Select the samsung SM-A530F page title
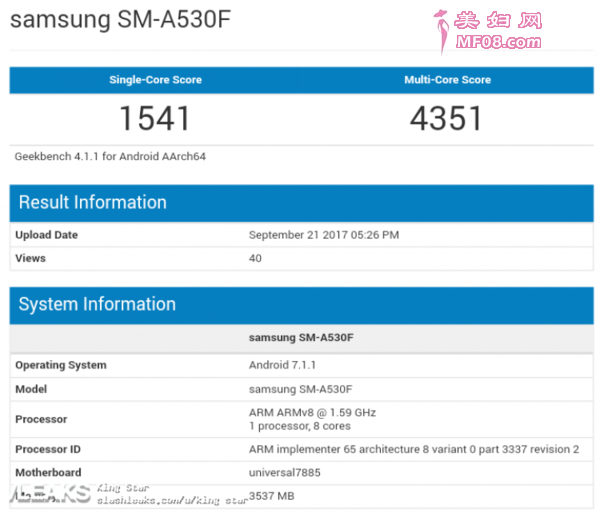Image resolution: width=600 pixels, height=518 pixels. [121, 19]
